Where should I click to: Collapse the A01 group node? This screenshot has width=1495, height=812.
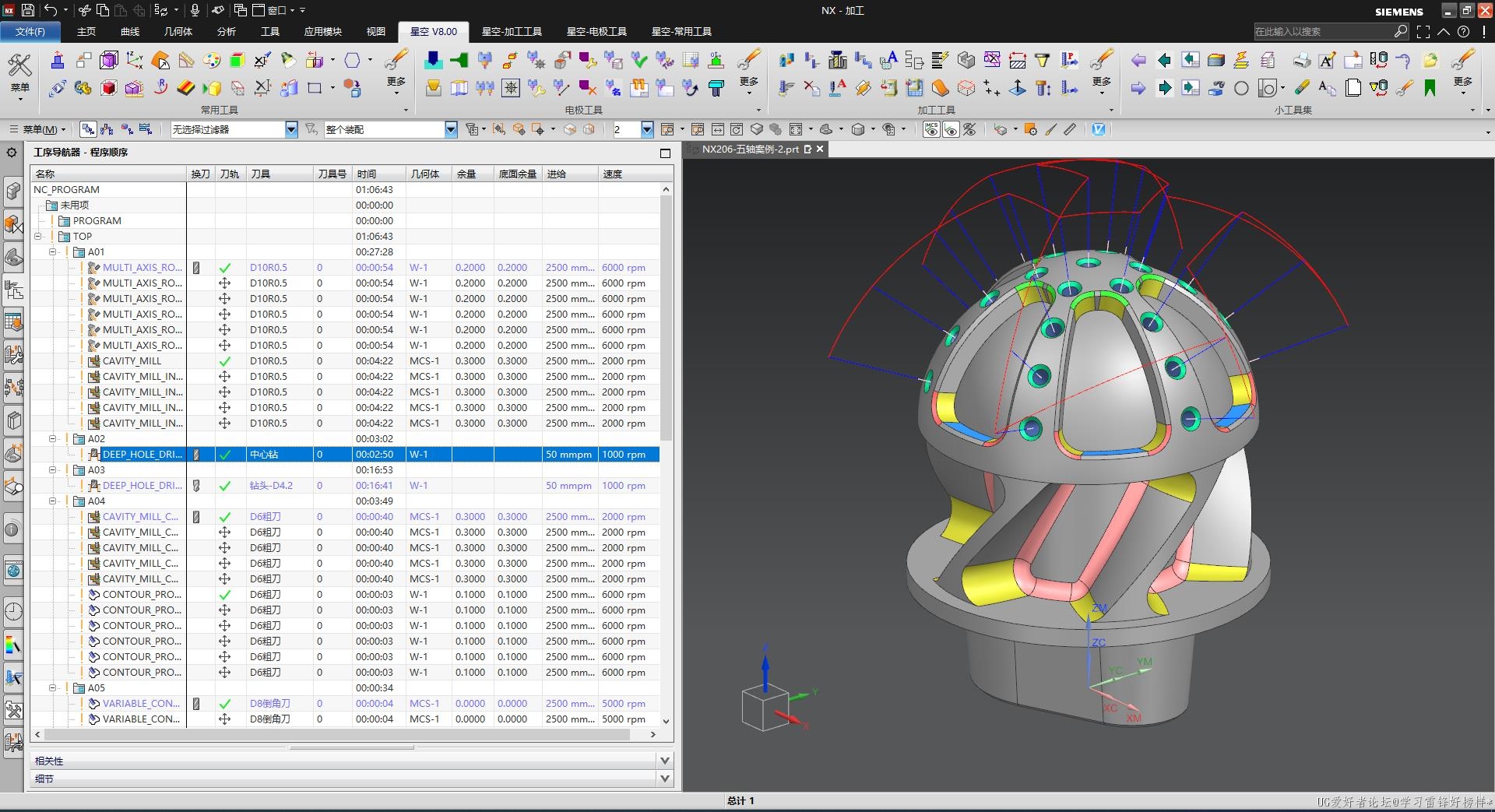(x=53, y=251)
